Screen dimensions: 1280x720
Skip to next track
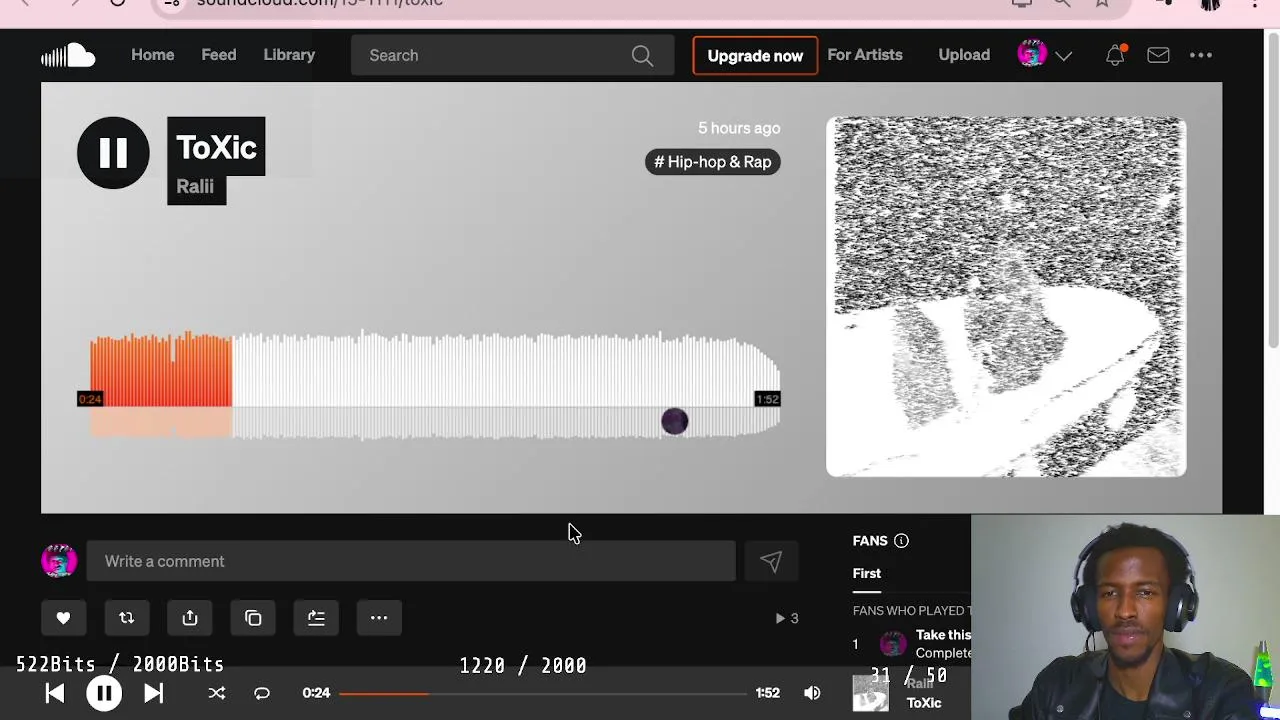[x=153, y=693]
